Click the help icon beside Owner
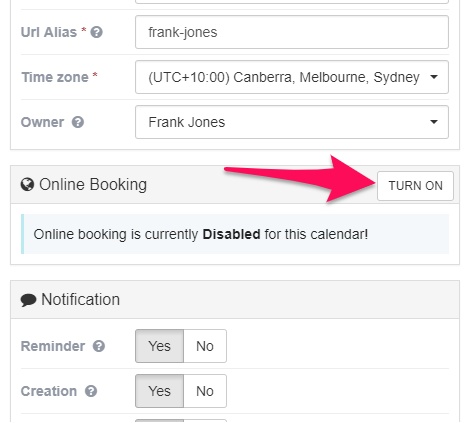 (78, 122)
